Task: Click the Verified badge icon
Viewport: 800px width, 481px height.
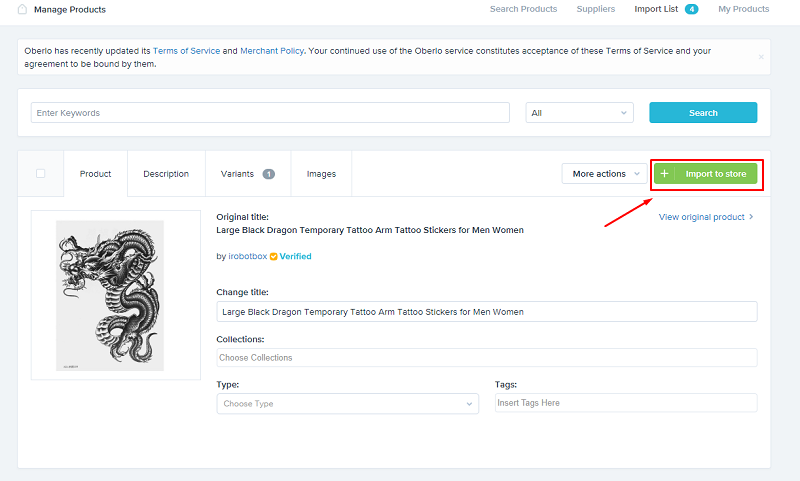Action: click(273, 257)
